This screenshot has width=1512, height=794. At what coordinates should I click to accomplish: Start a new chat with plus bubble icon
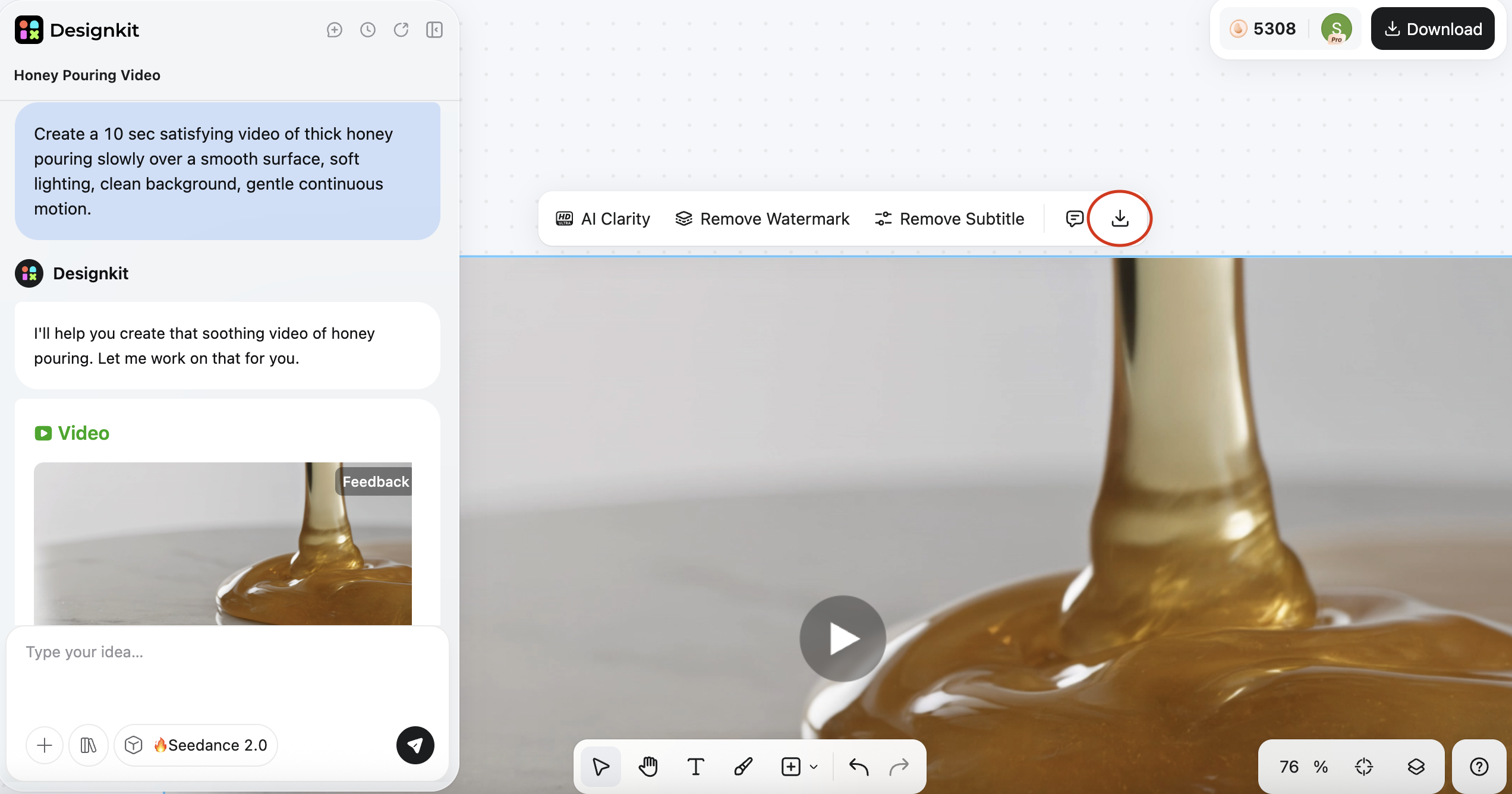(335, 30)
